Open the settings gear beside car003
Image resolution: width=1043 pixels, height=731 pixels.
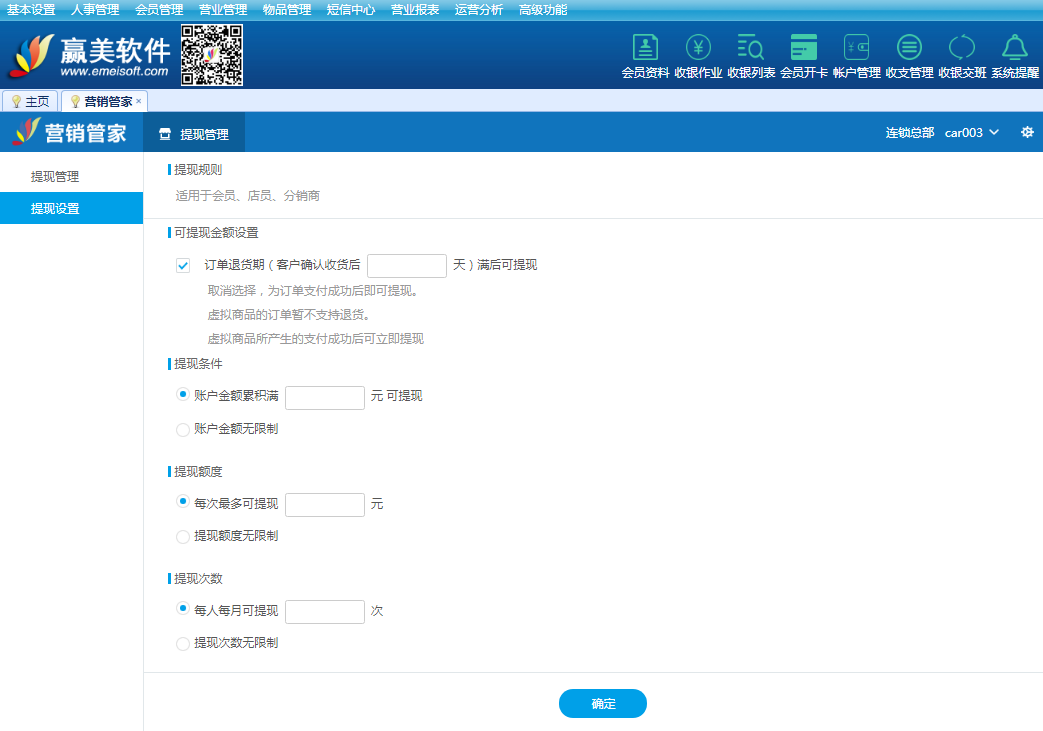[x=1027, y=132]
